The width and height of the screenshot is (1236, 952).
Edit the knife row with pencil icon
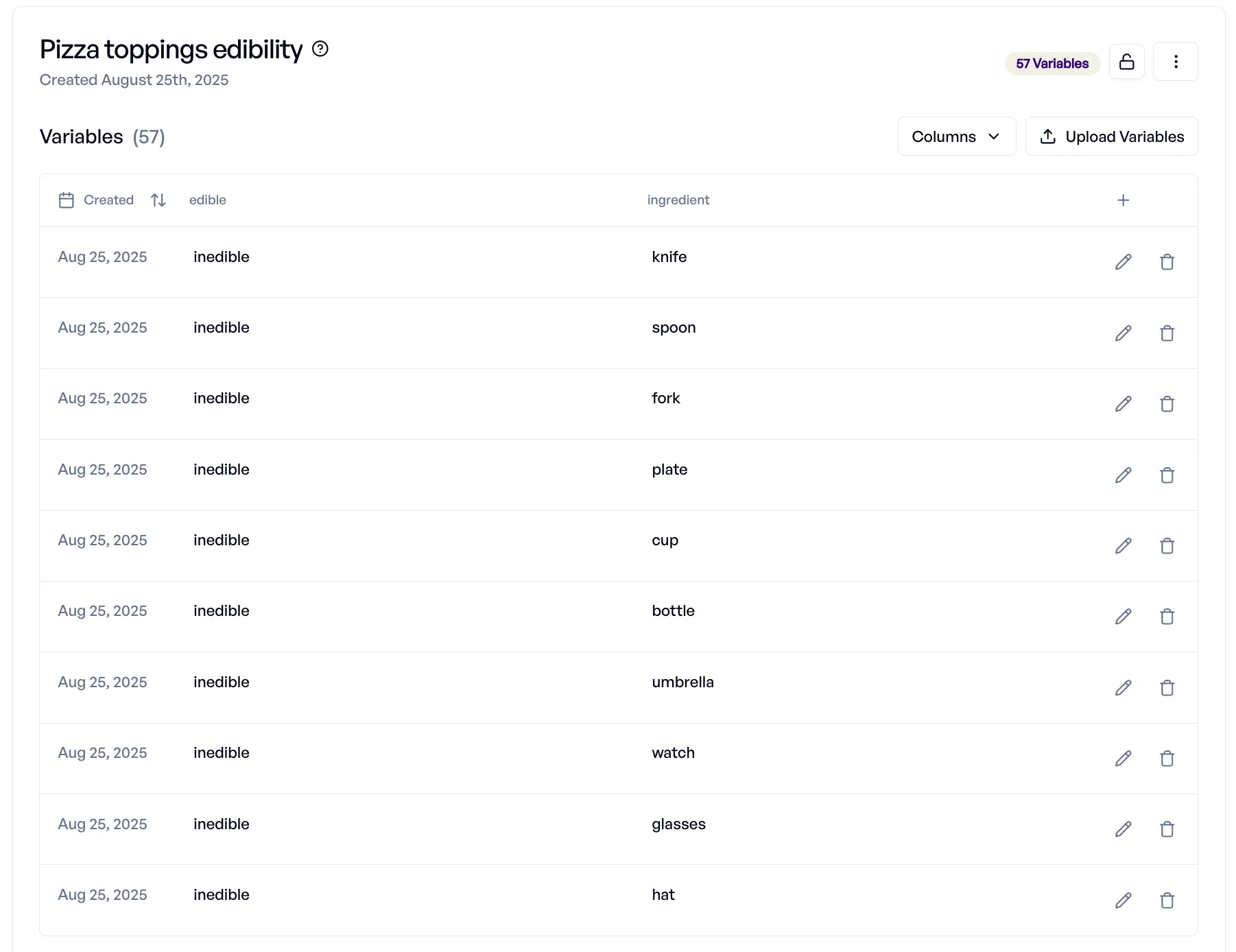(x=1123, y=262)
